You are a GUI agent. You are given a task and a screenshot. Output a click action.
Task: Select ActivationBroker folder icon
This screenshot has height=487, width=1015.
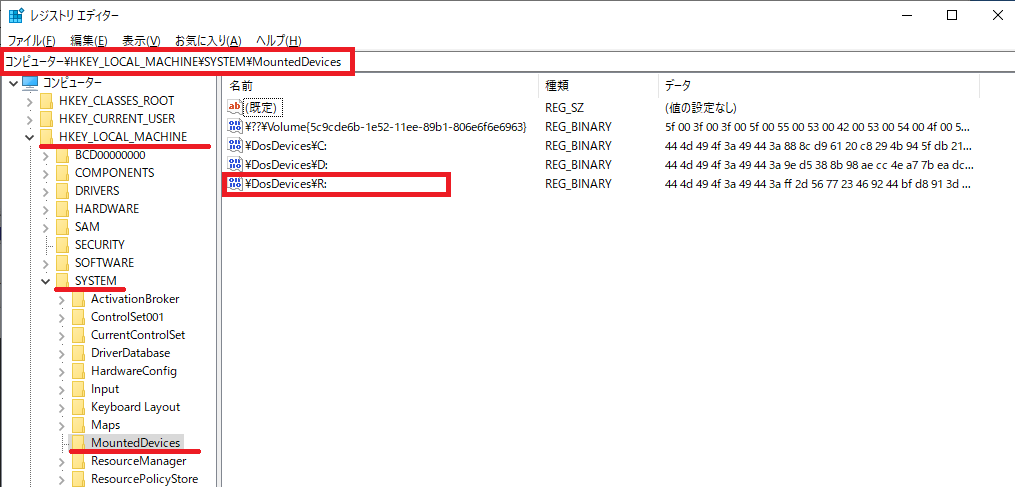pyautogui.click(x=79, y=299)
